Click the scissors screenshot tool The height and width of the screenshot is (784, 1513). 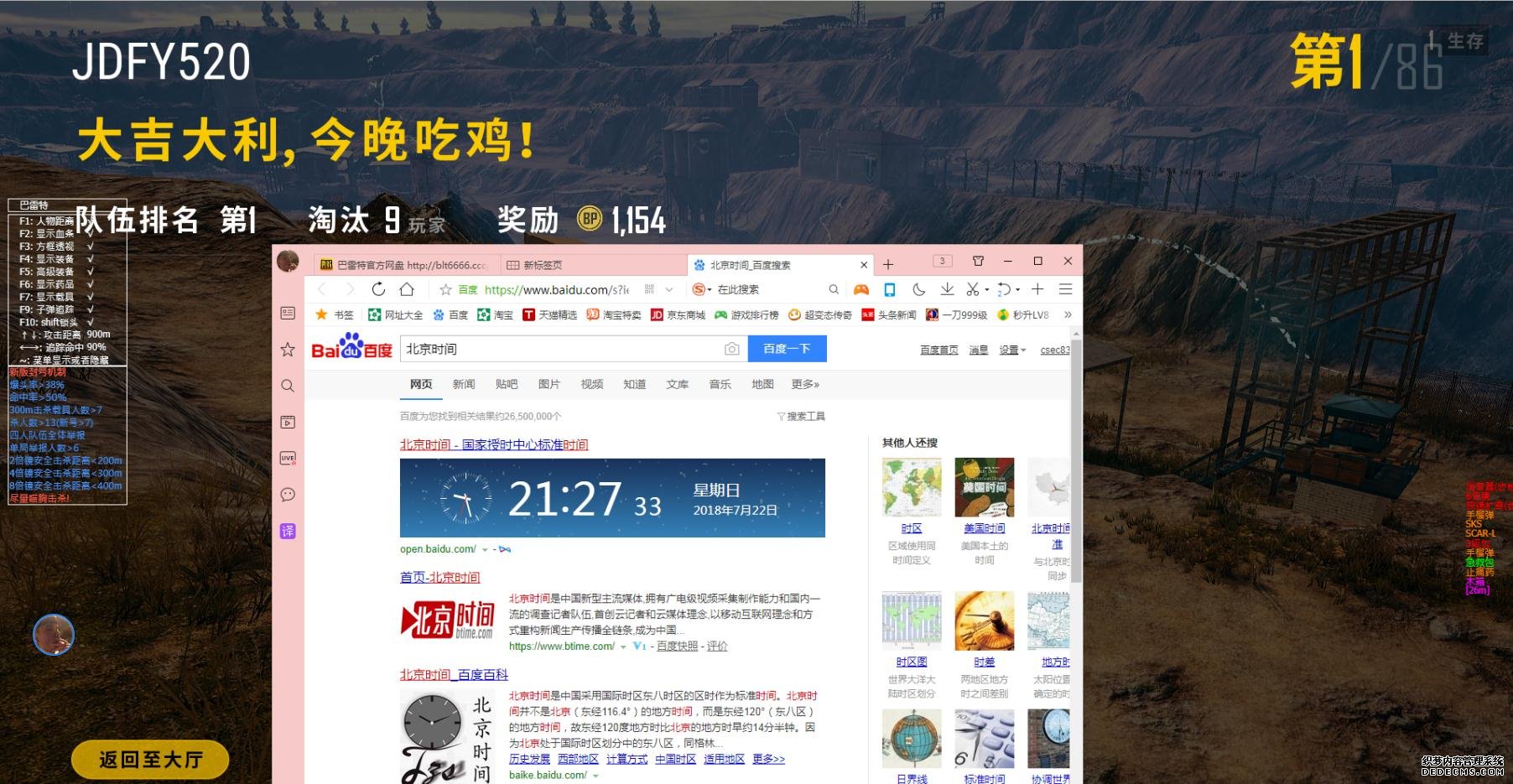pyautogui.click(x=972, y=289)
